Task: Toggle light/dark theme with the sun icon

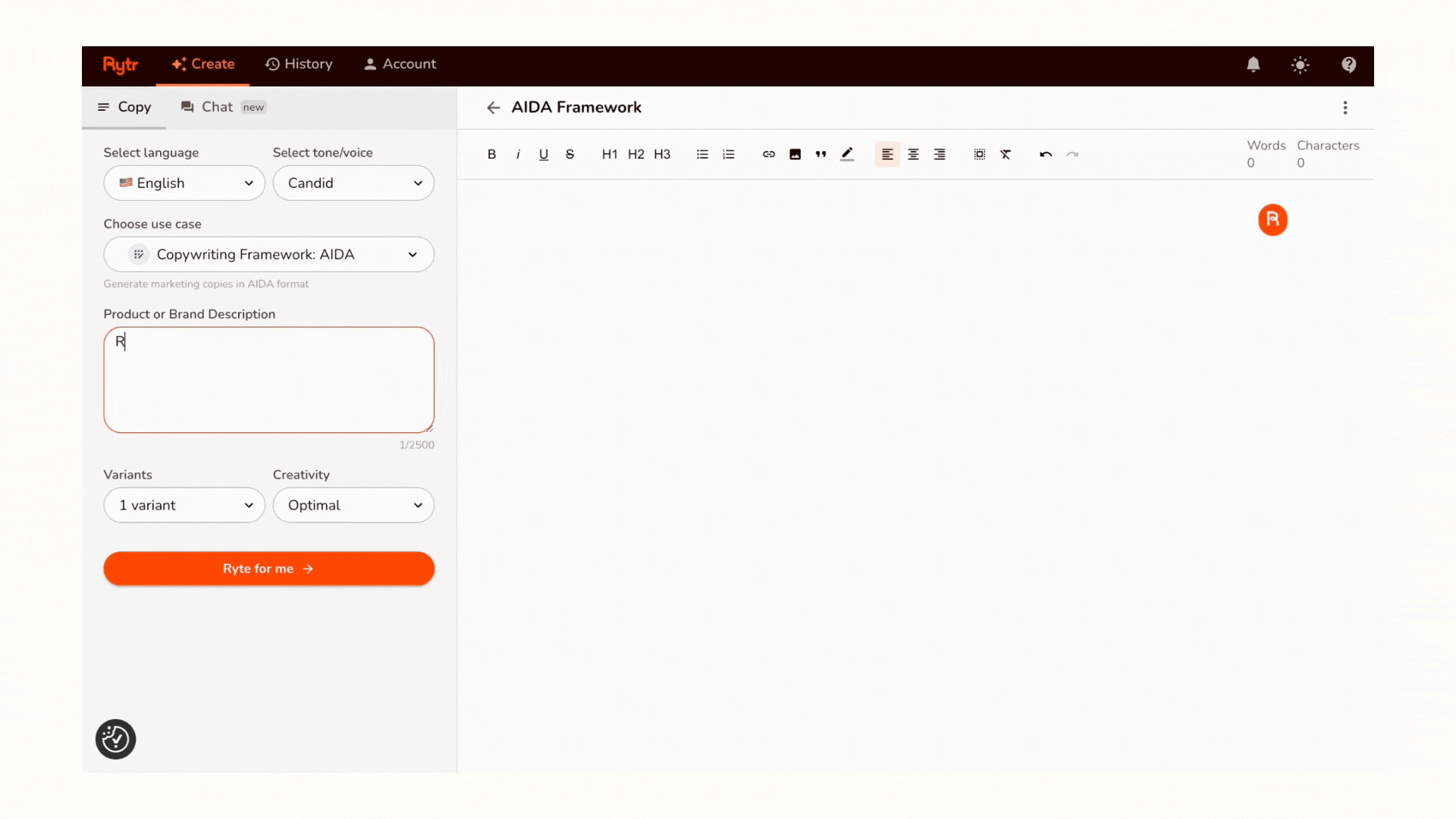Action: [x=1301, y=64]
